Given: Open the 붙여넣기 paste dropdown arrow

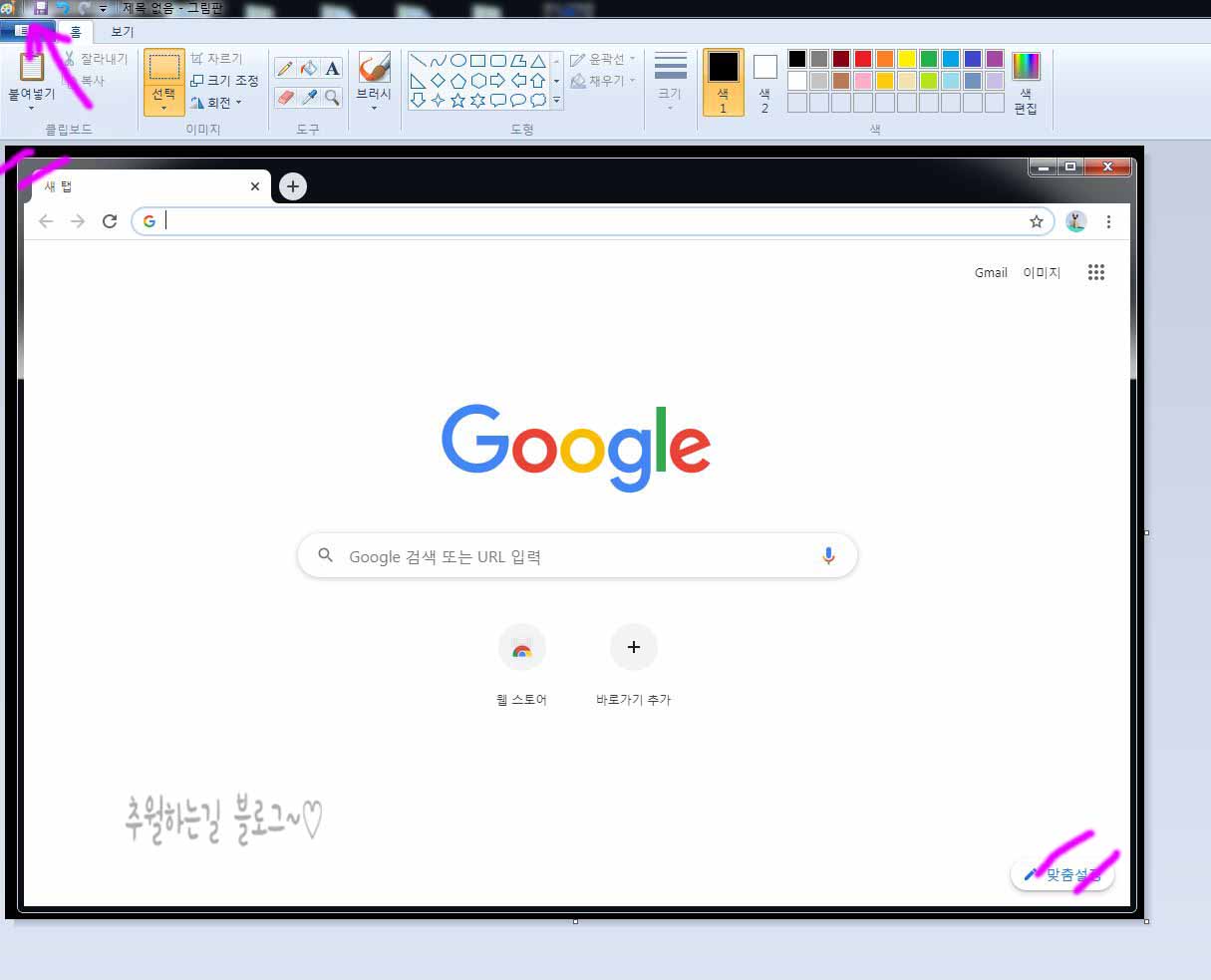Looking at the screenshot, I should (31, 108).
